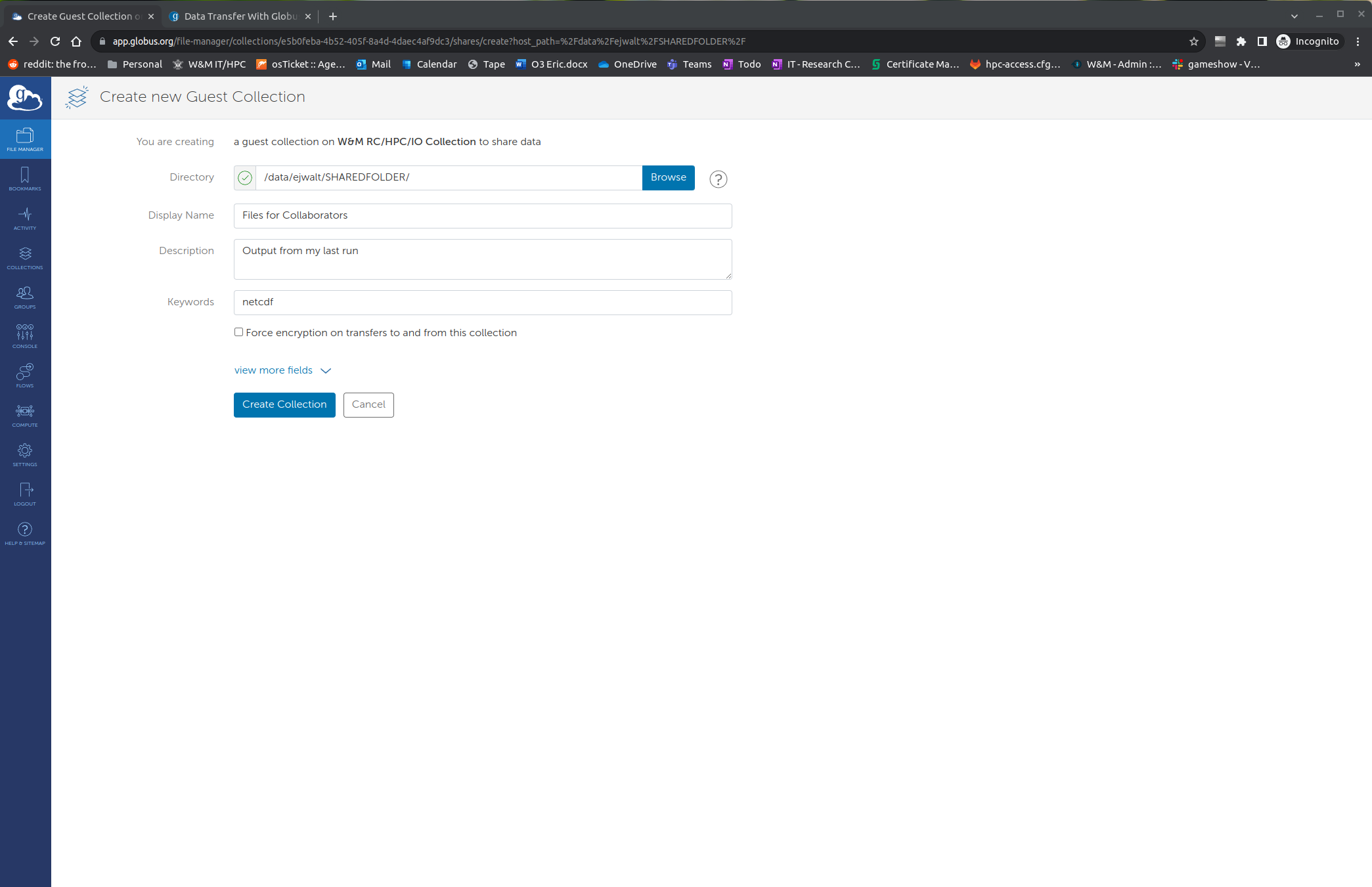Switch to Data Transfer With Globus tab

[240, 16]
